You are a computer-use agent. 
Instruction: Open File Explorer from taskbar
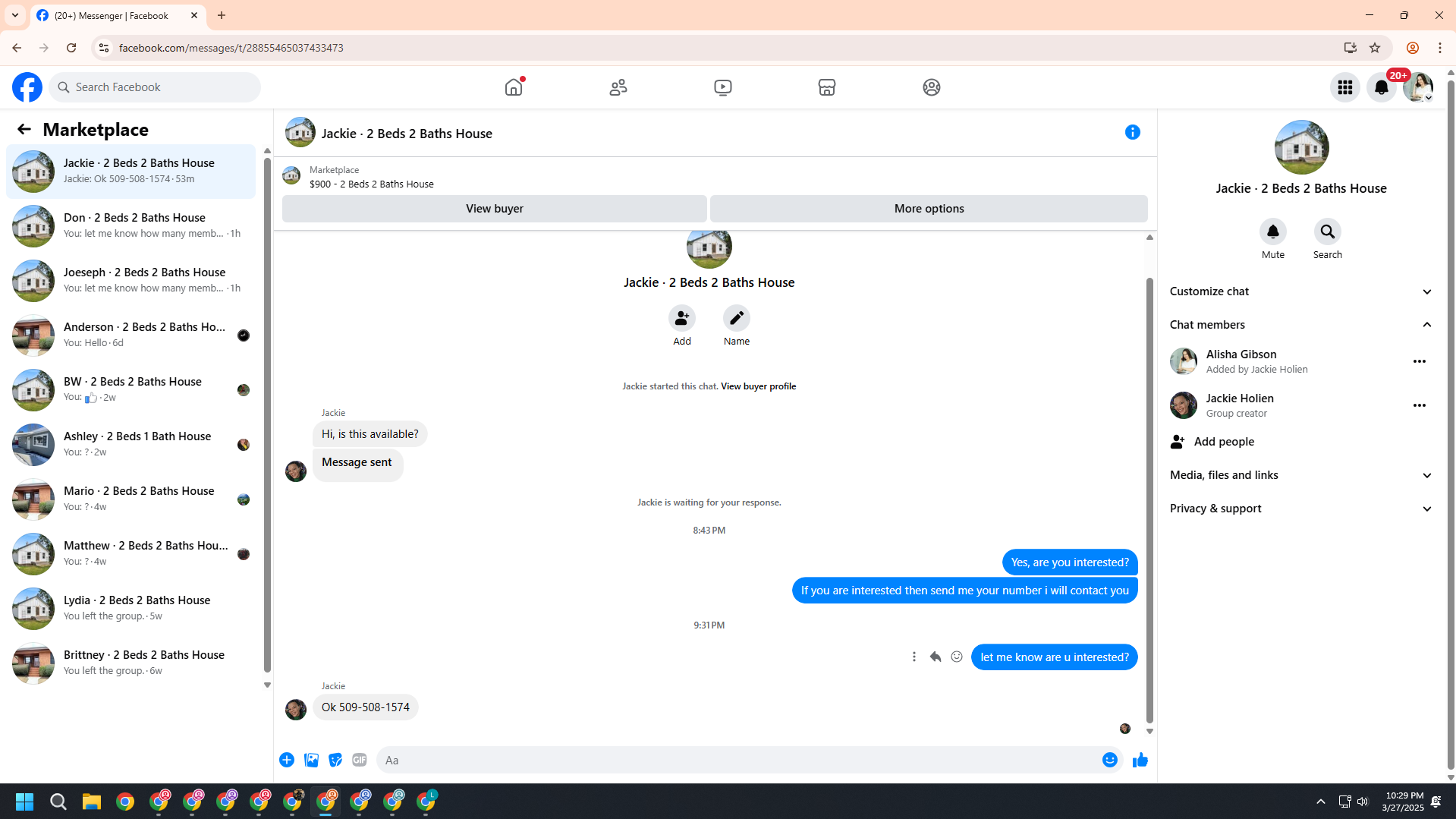pos(92,802)
